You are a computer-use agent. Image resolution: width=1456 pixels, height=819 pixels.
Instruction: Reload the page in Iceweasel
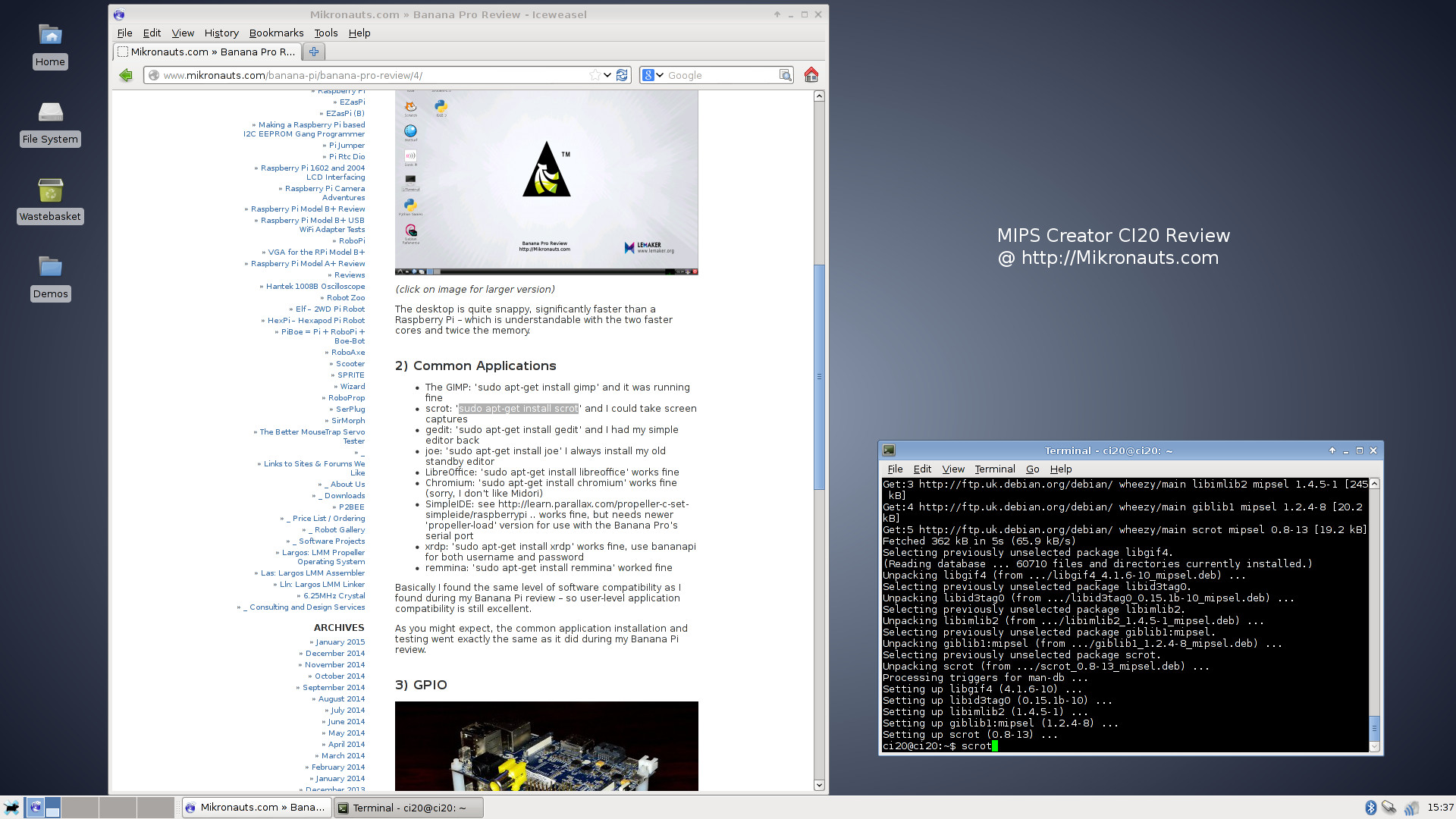point(623,75)
